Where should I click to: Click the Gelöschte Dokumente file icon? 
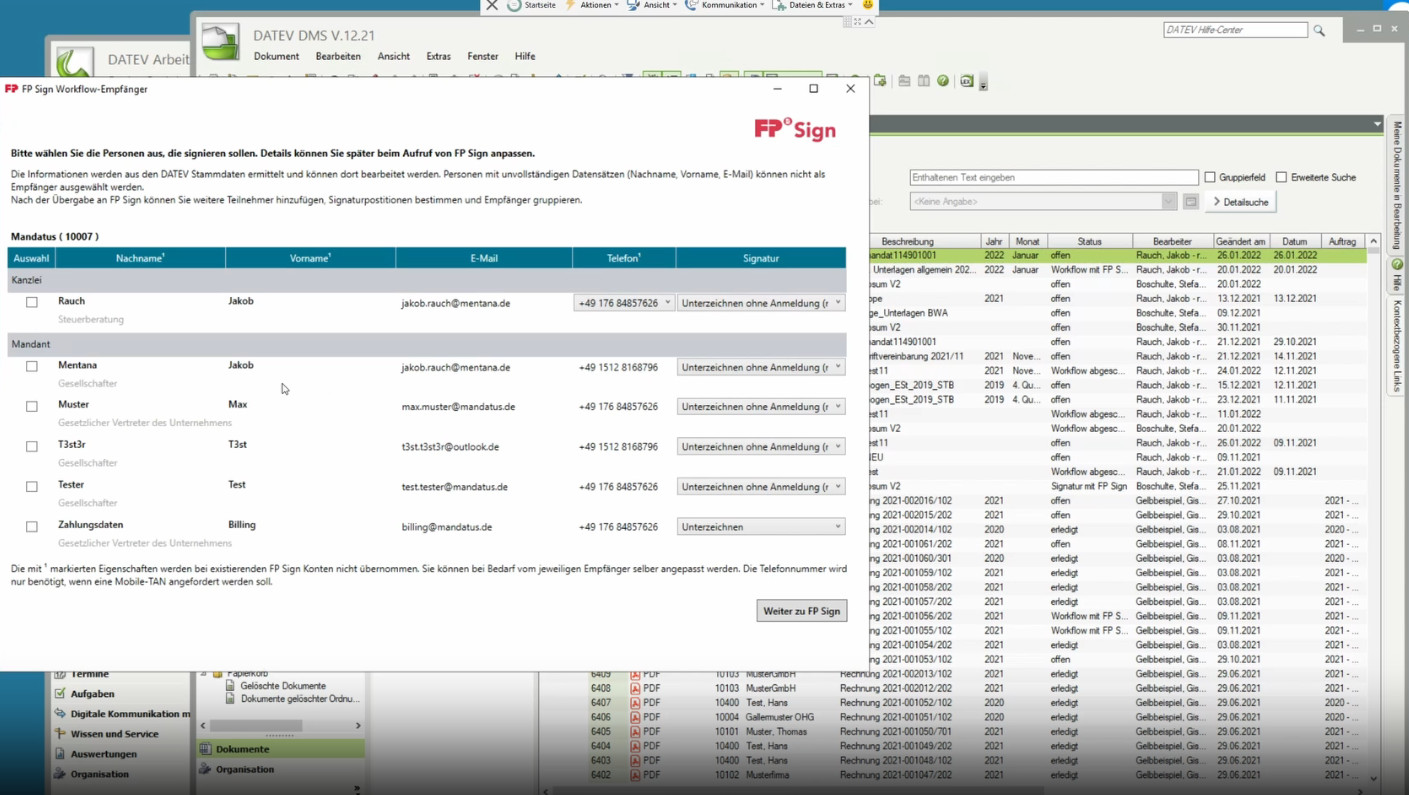(231, 686)
